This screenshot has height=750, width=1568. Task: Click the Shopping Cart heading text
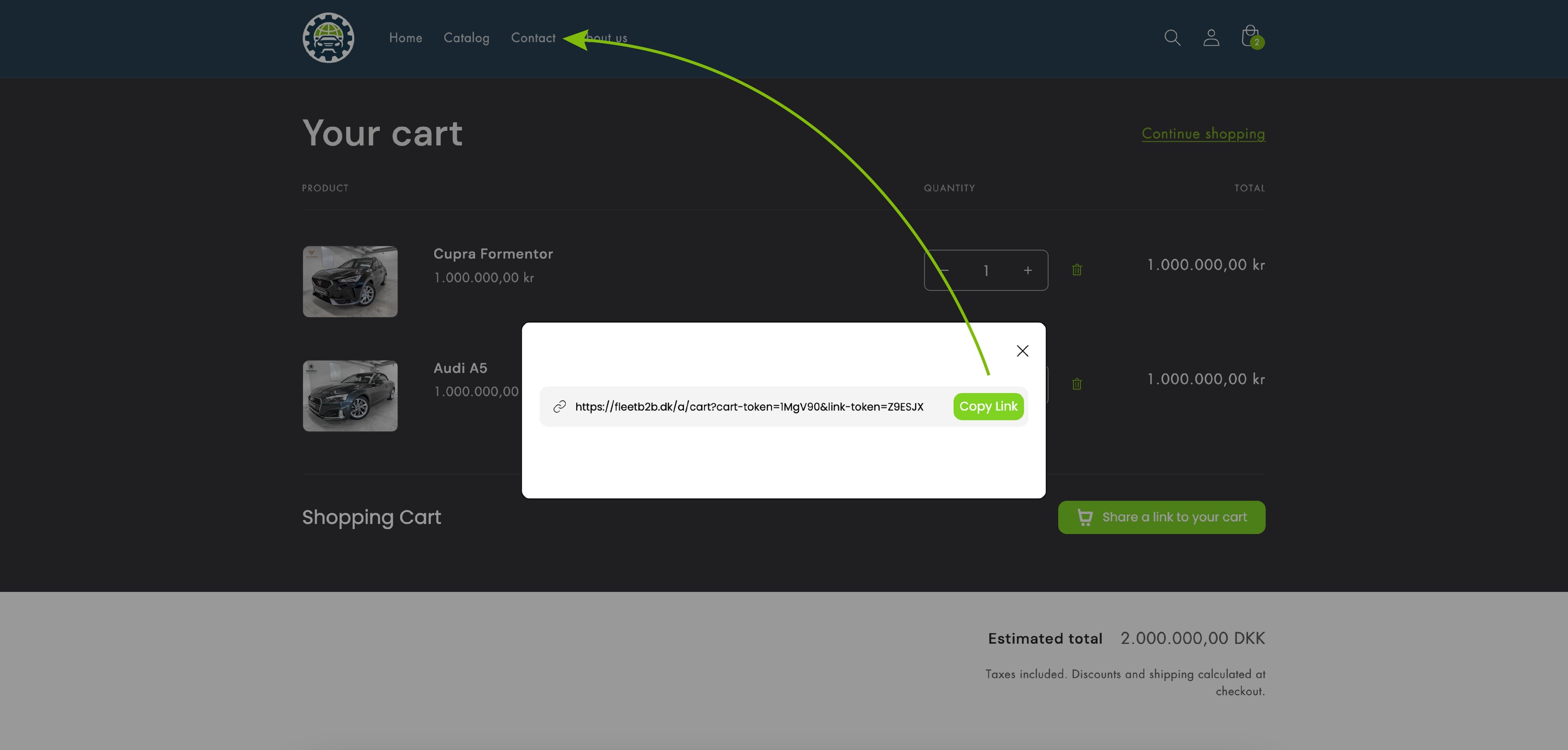pos(371,518)
